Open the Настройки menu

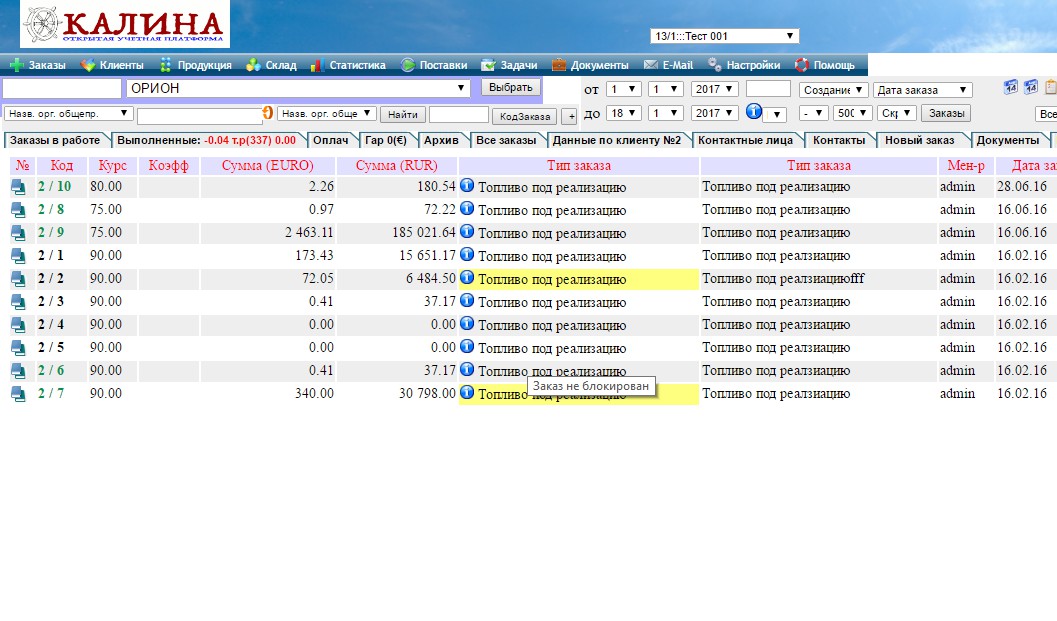pyautogui.click(x=744, y=65)
